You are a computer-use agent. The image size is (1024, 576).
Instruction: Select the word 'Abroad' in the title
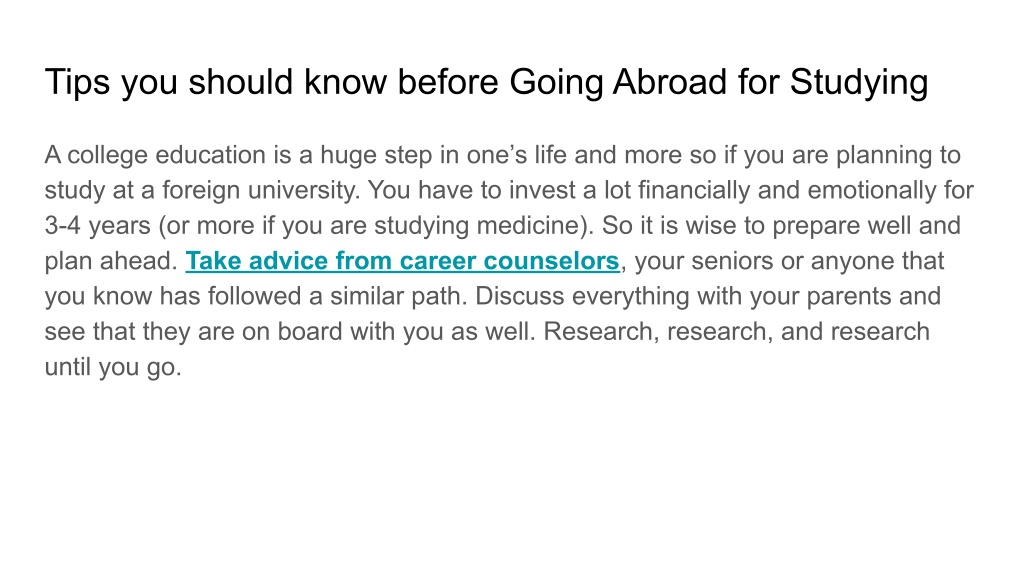(x=669, y=82)
